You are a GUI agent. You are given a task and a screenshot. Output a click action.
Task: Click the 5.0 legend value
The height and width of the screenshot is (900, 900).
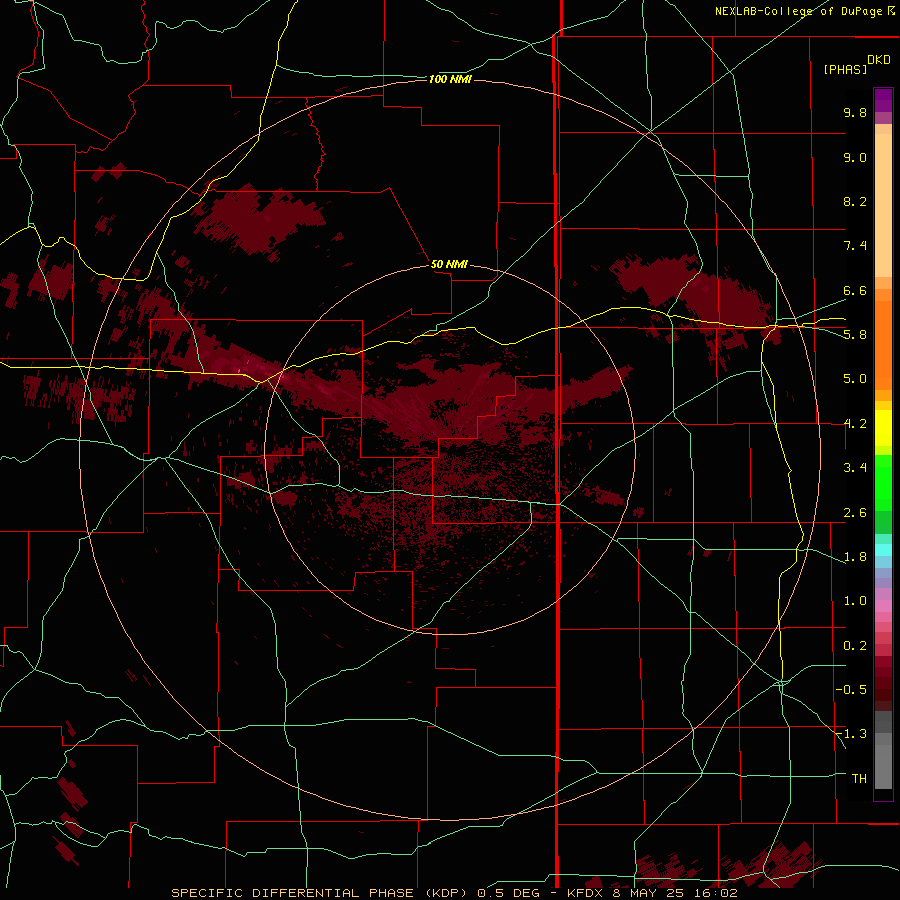pyautogui.click(x=855, y=379)
